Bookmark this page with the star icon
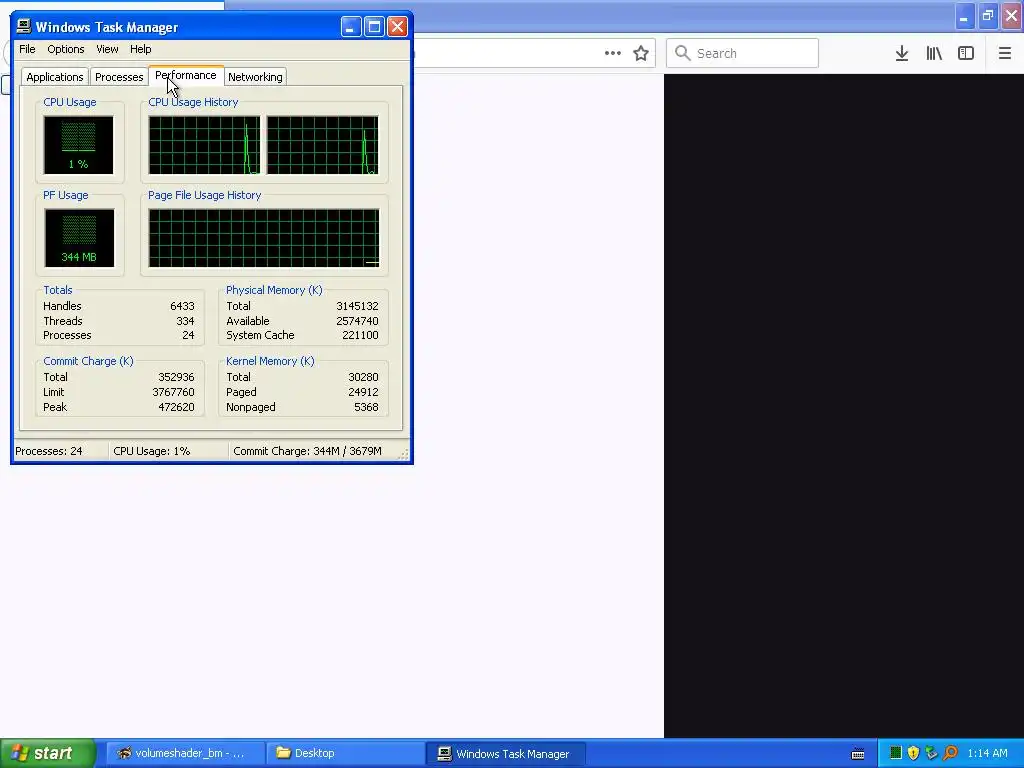1024x768 pixels. click(x=641, y=53)
